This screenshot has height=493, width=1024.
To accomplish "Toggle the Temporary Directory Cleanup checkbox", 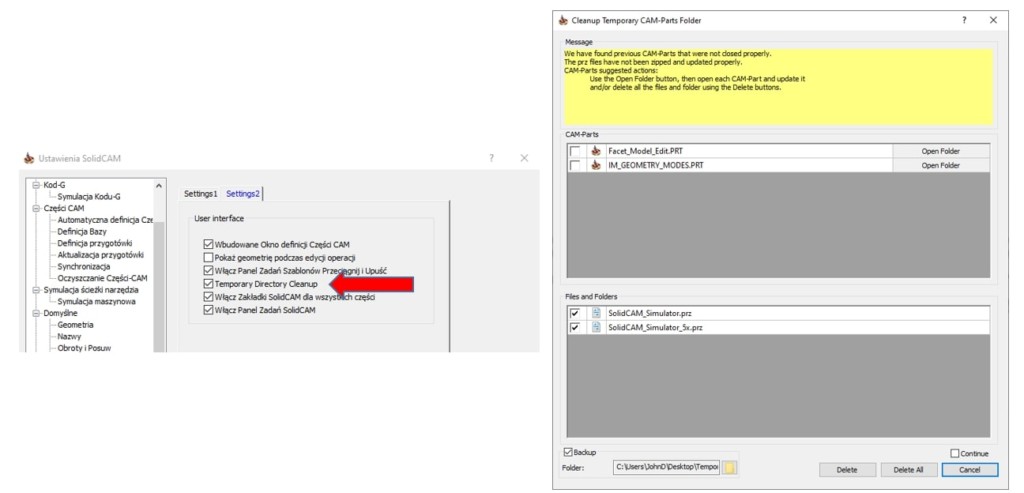I will click(208, 284).
